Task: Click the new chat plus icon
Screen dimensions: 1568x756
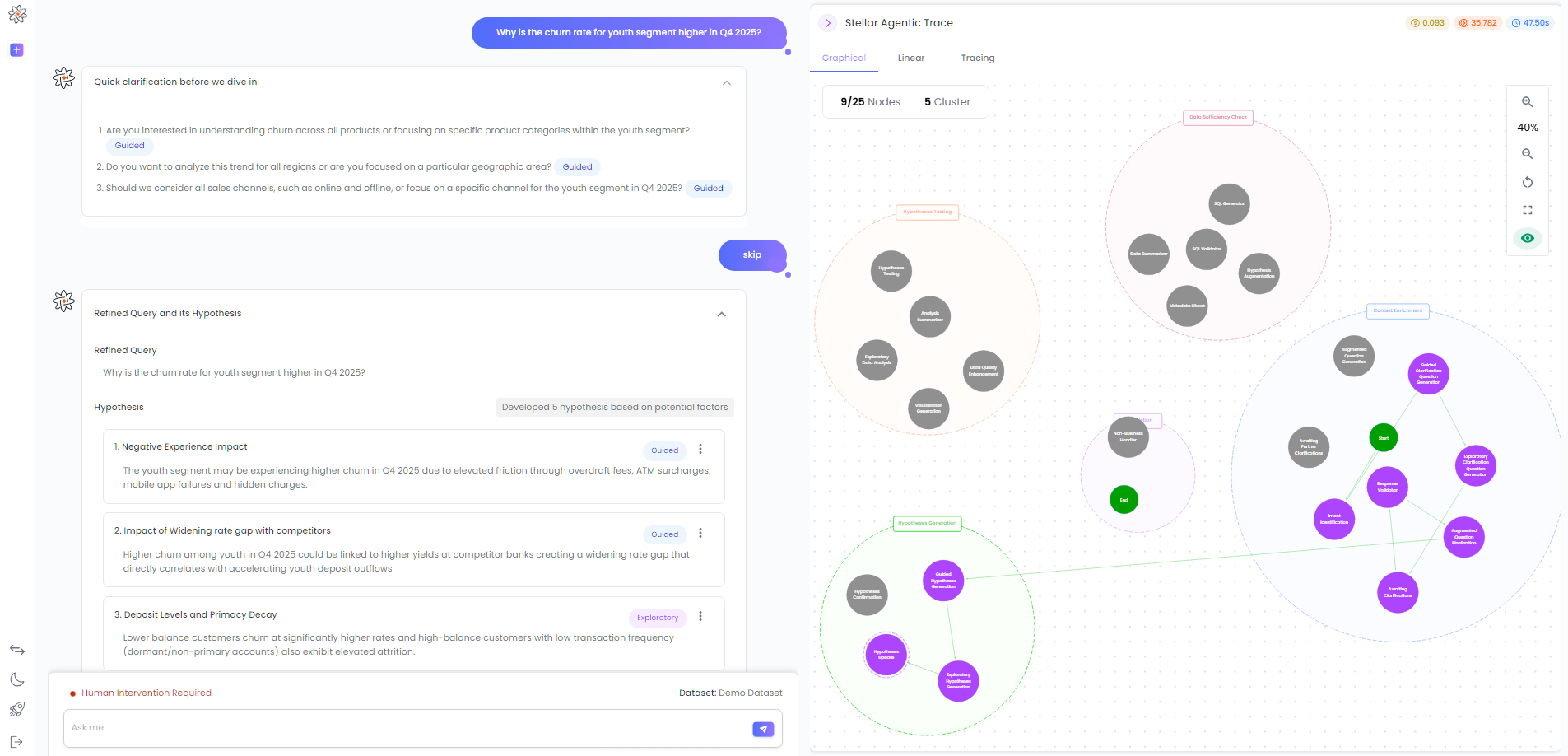Action: click(16, 50)
